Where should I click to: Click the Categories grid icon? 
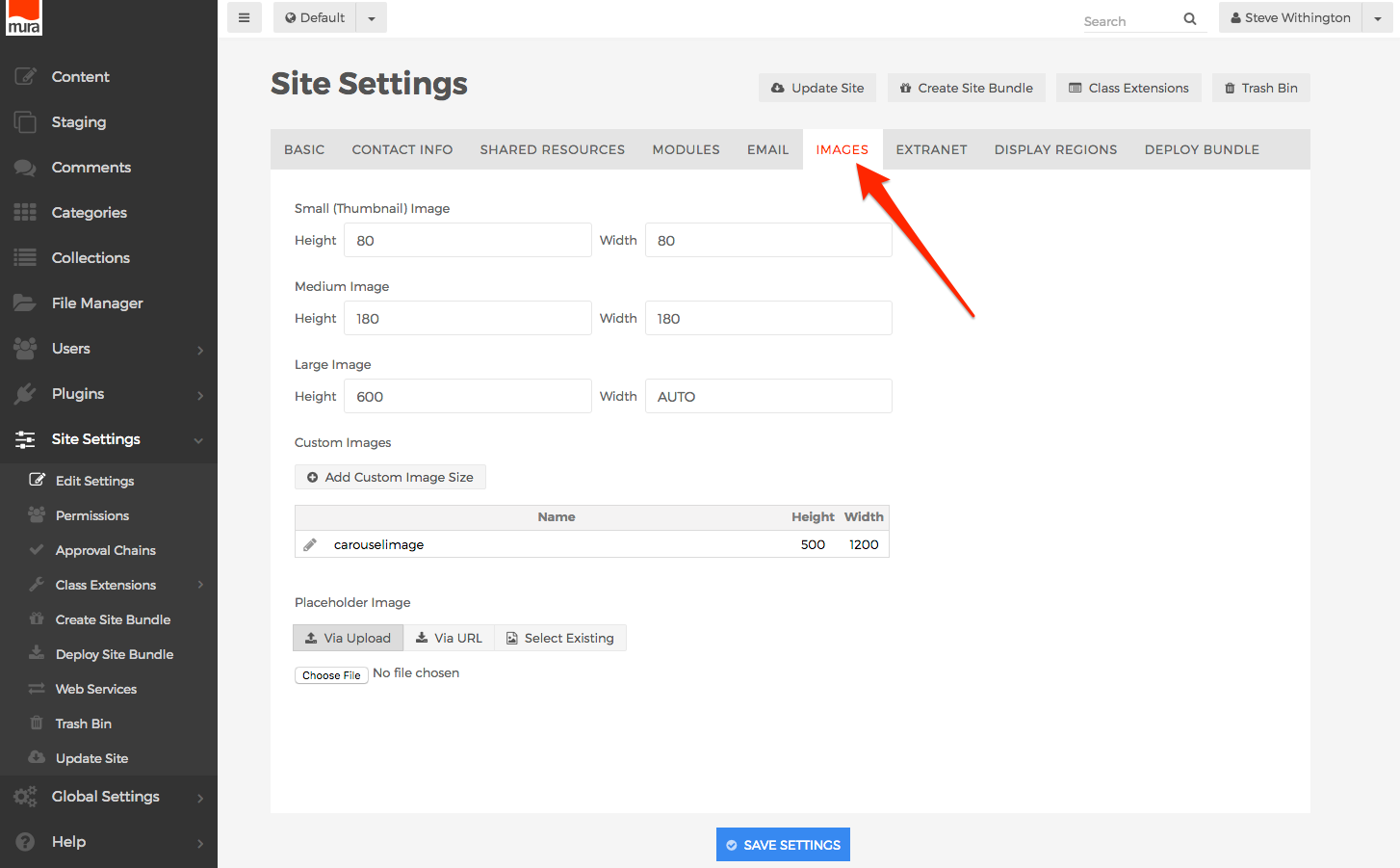25,213
